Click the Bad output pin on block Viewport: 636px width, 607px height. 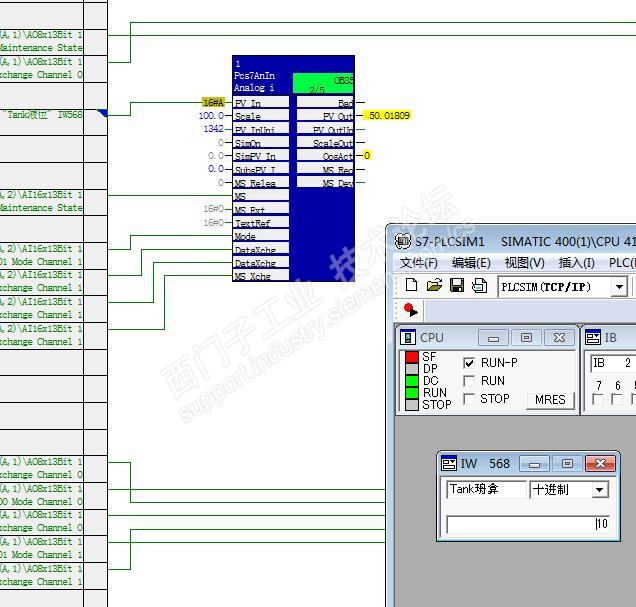(x=325, y=102)
